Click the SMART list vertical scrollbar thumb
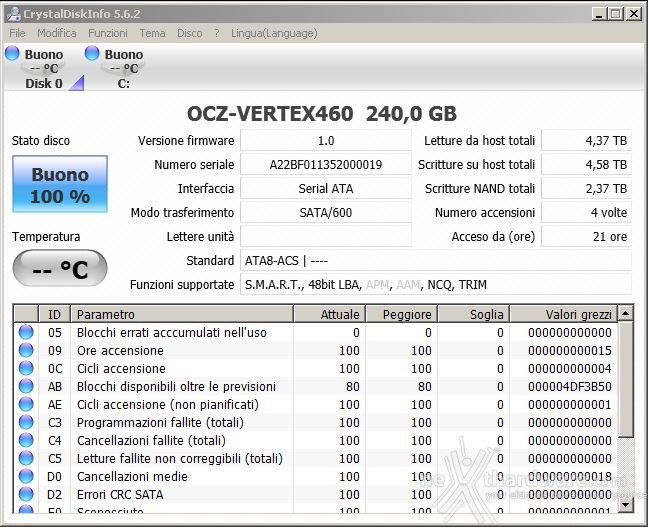 click(626, 379)
